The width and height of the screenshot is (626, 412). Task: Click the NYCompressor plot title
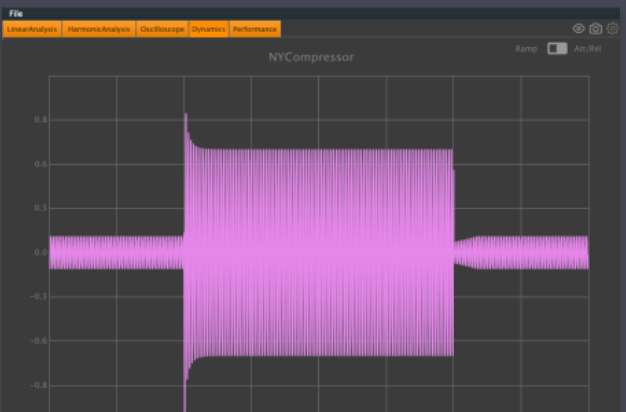coord(311,57)
